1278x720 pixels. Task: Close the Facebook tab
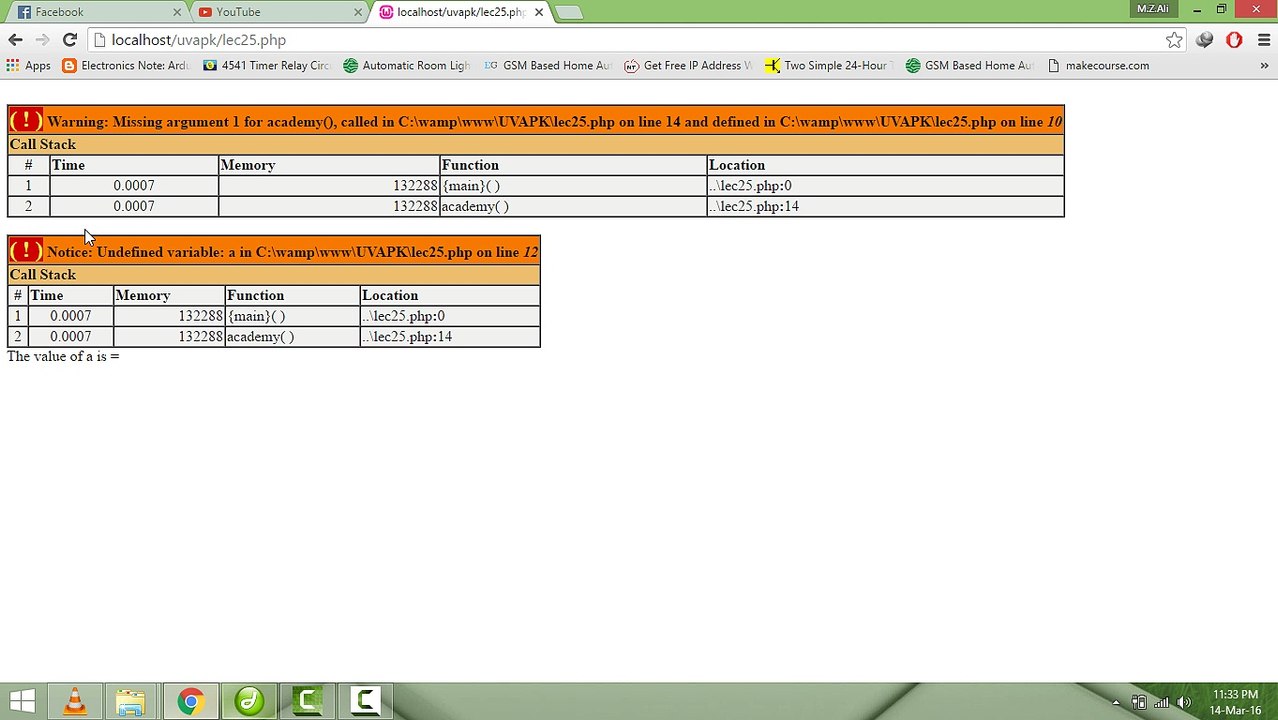[x=178, y=12]
